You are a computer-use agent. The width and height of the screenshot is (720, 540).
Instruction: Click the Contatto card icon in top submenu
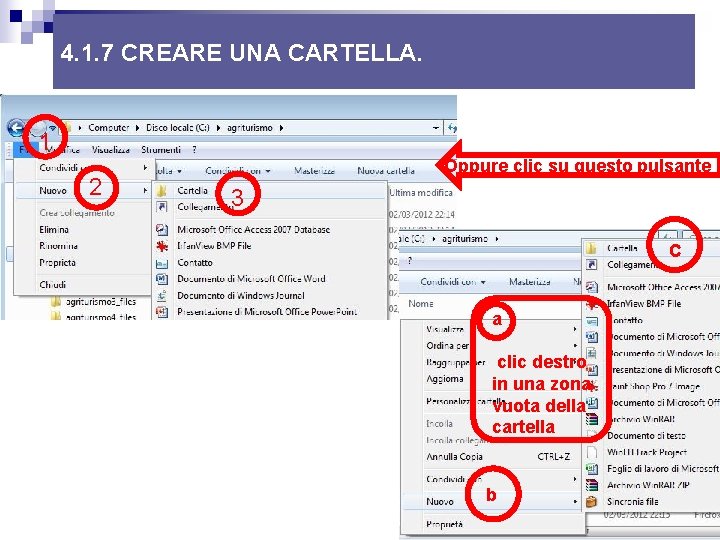click(162, 263)
